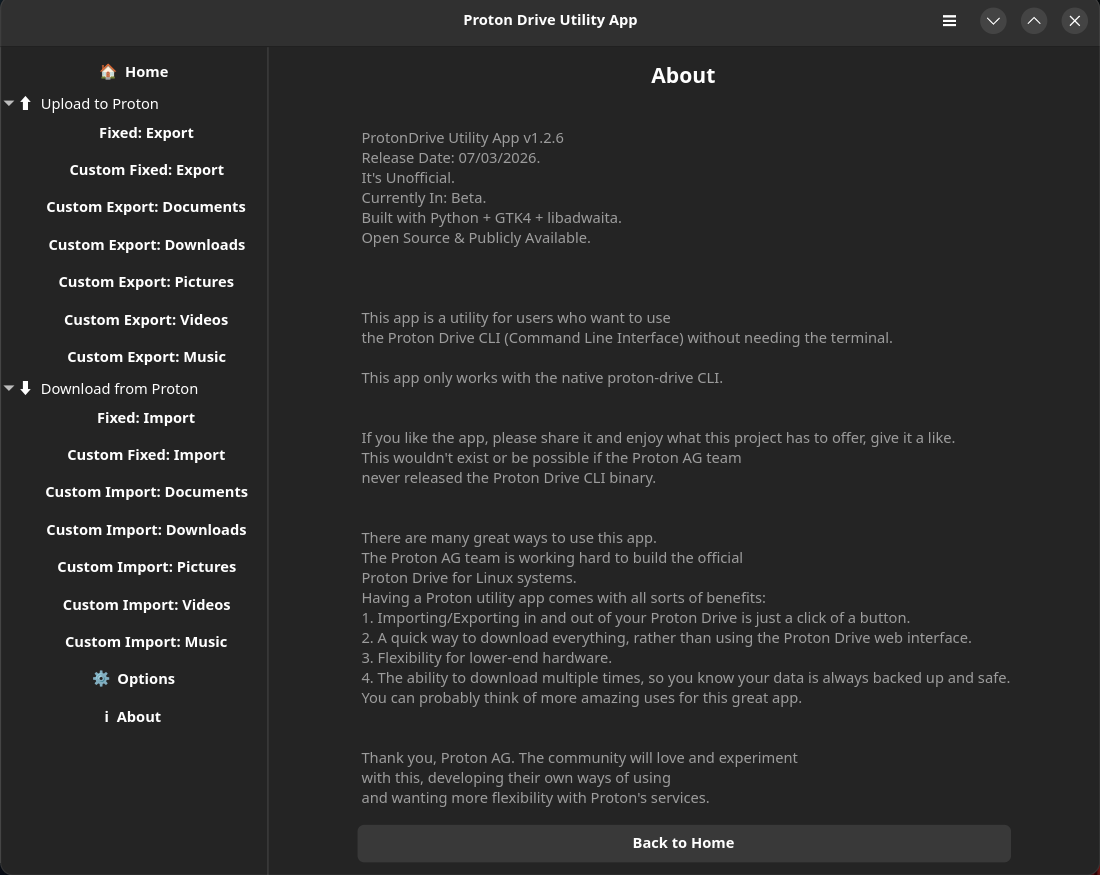The height and width of the screenshot is (875, 1100).
Task: Click the gear icon next to Options
Action: pyautogui.click(x=101, y=679)
